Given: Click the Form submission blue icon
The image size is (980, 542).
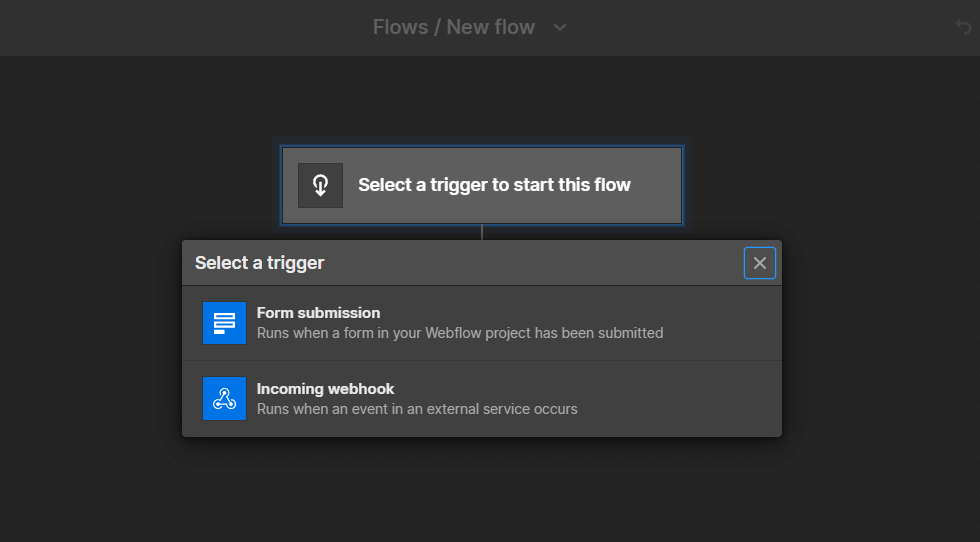Looking at the screenshot, I should (x=224, y=323).
